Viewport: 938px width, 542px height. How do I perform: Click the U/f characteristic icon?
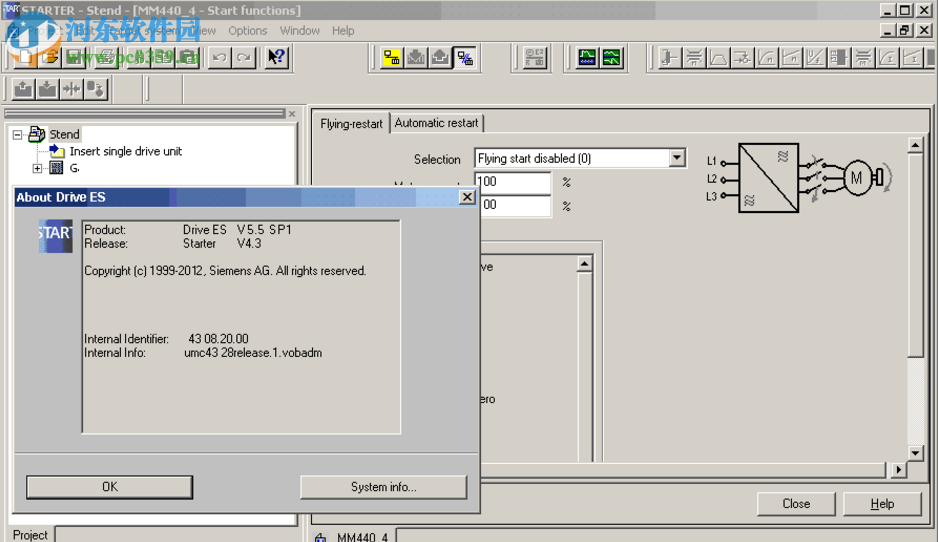[815, 57]
